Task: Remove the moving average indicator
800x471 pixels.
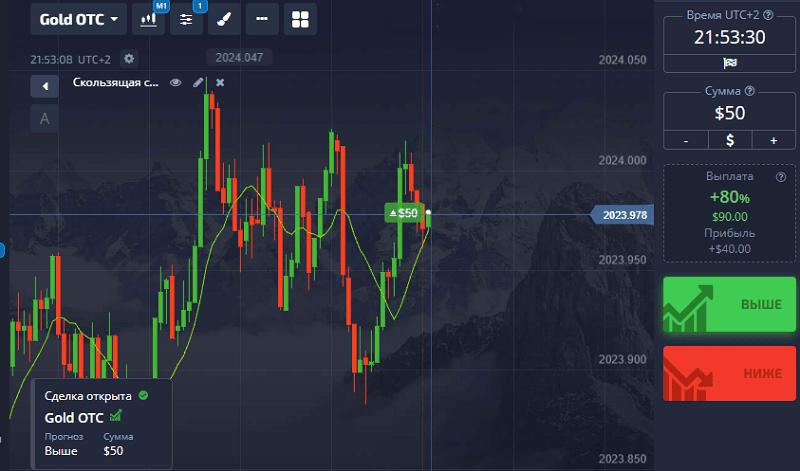Action: point(220,83)
